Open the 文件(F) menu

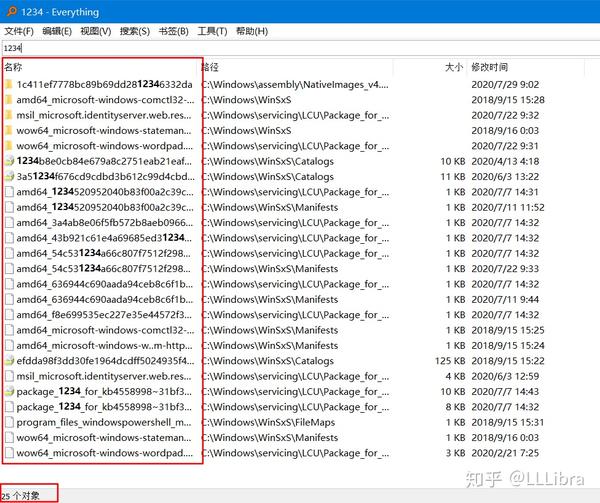coord(19,31)
